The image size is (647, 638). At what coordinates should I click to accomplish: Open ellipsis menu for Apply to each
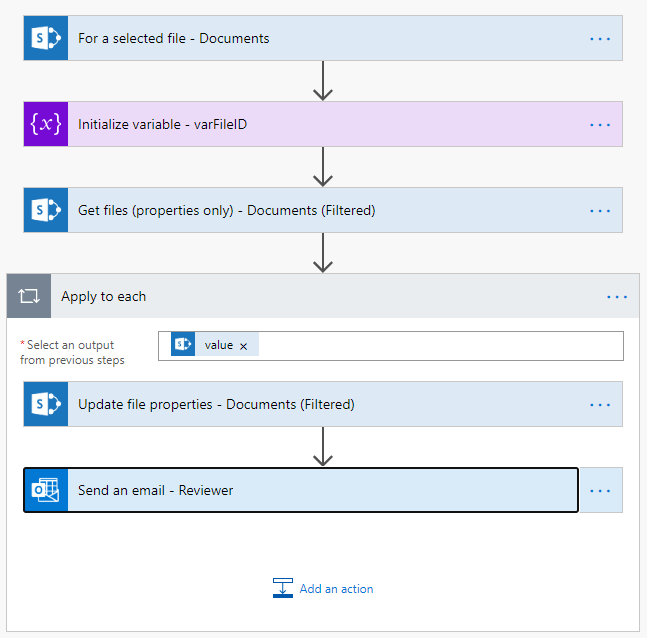tap(617, 296)
